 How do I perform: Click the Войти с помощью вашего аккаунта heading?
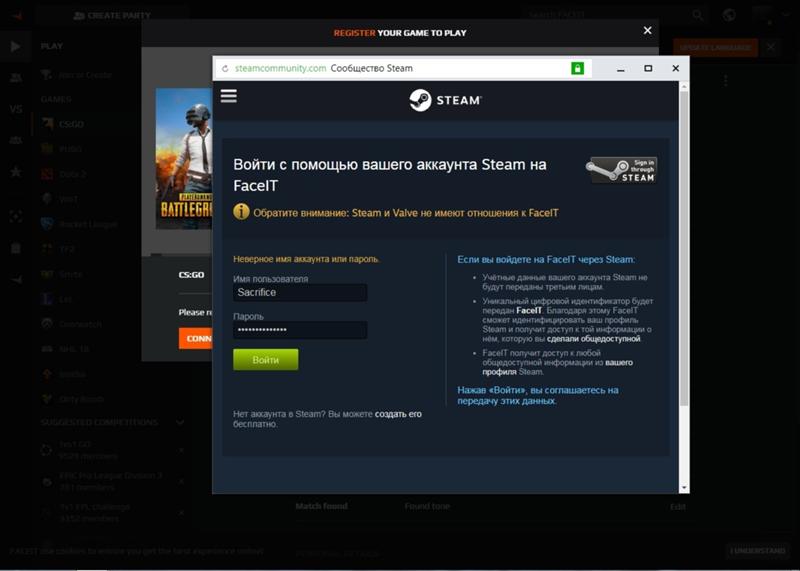pyautogui.click(x=390, y=175)
